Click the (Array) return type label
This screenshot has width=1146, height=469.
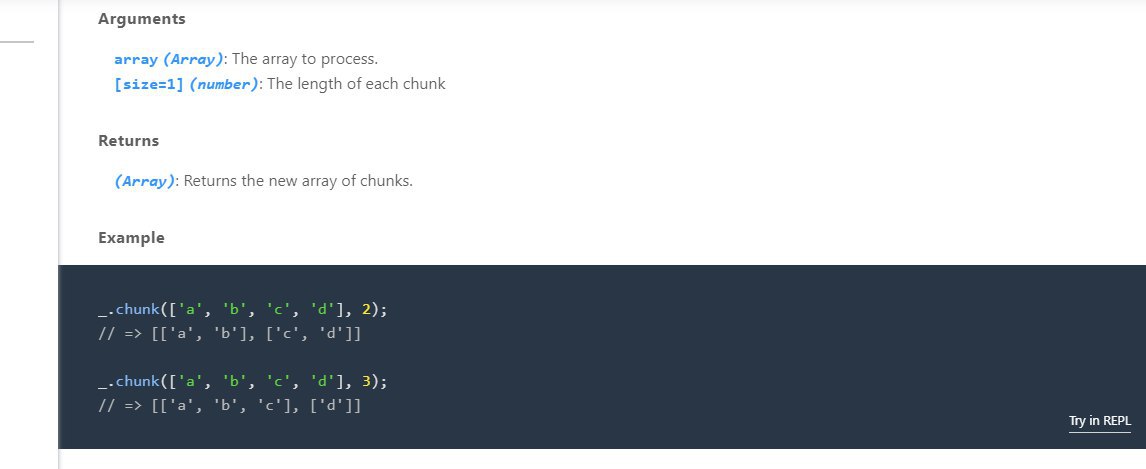point(145,182)
